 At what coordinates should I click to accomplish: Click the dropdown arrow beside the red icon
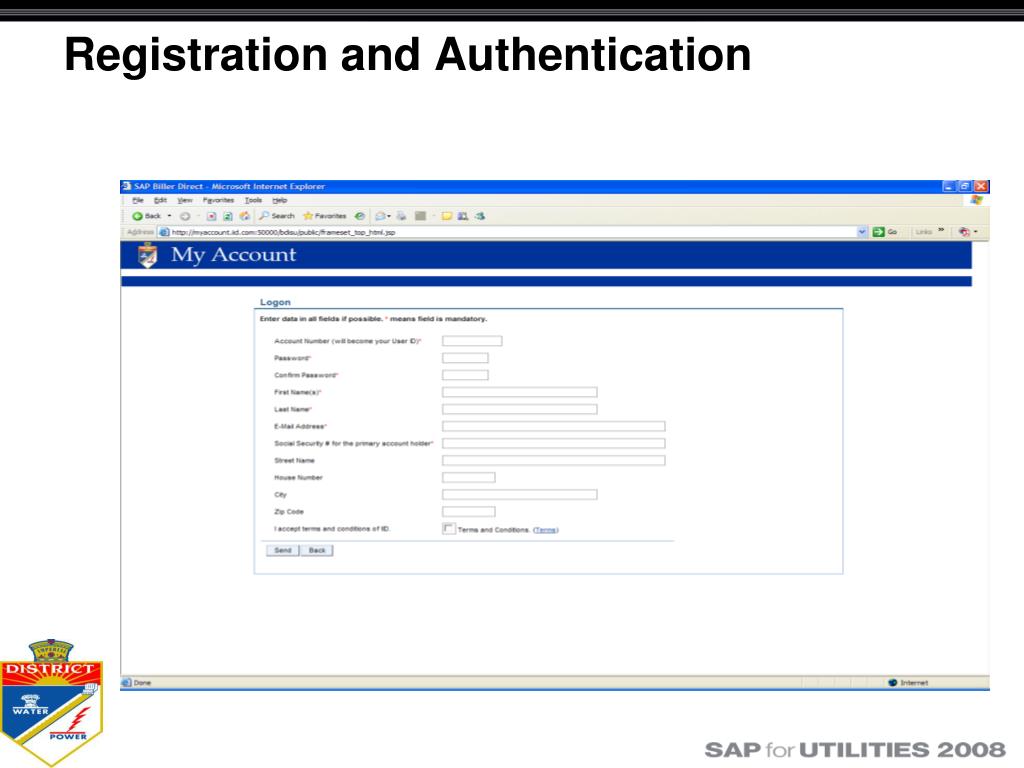(976, 232)
